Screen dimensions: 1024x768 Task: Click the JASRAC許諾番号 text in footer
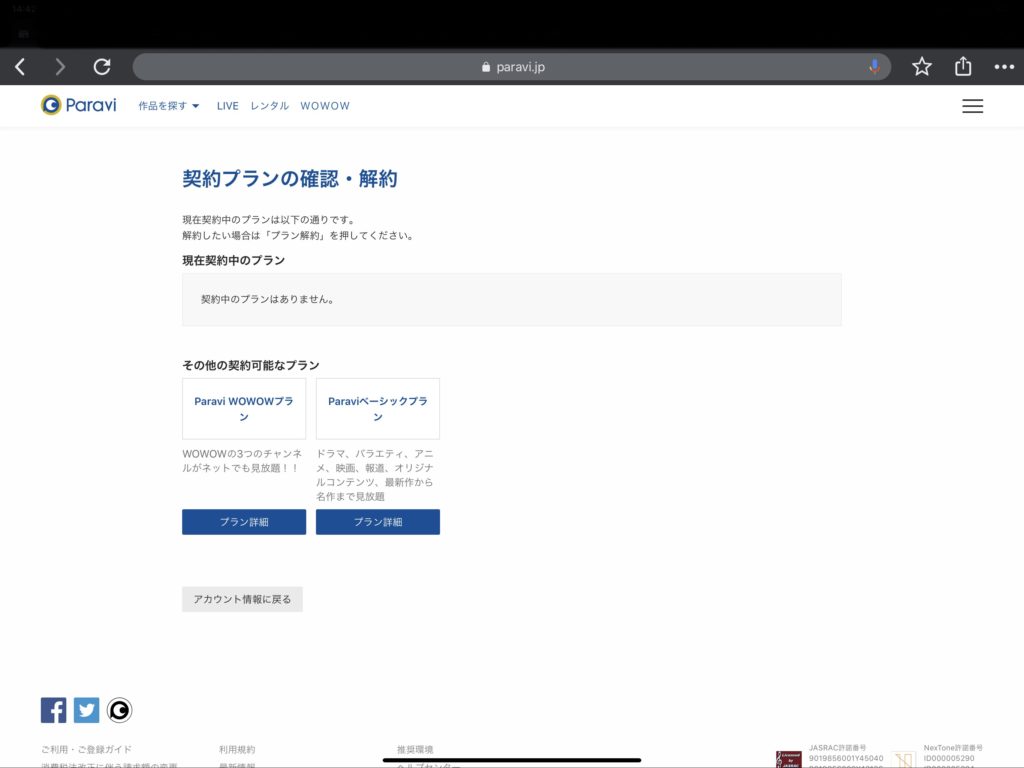coord(837,748)
